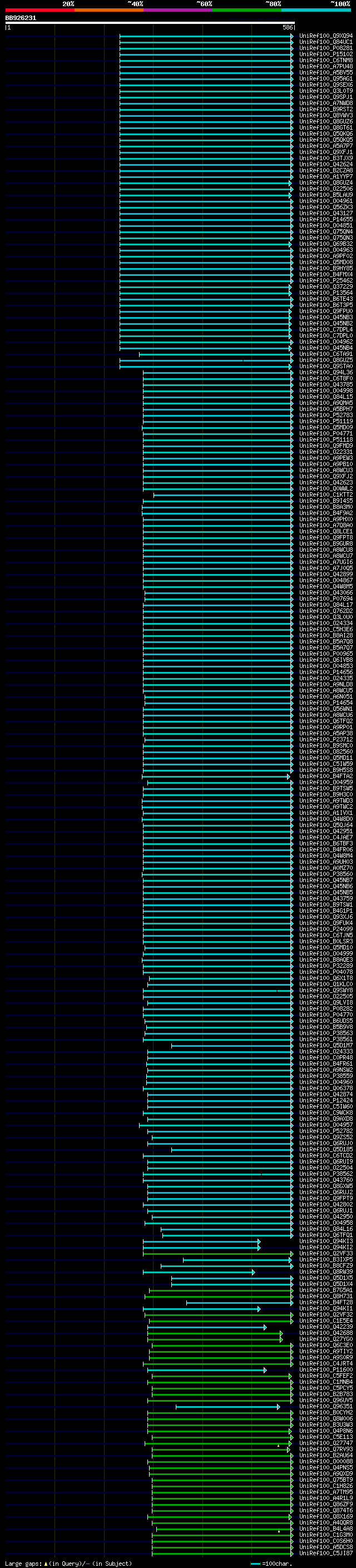Select hit UniRef100_B4FTA2

pyautogui.click(x=325, y=776)
